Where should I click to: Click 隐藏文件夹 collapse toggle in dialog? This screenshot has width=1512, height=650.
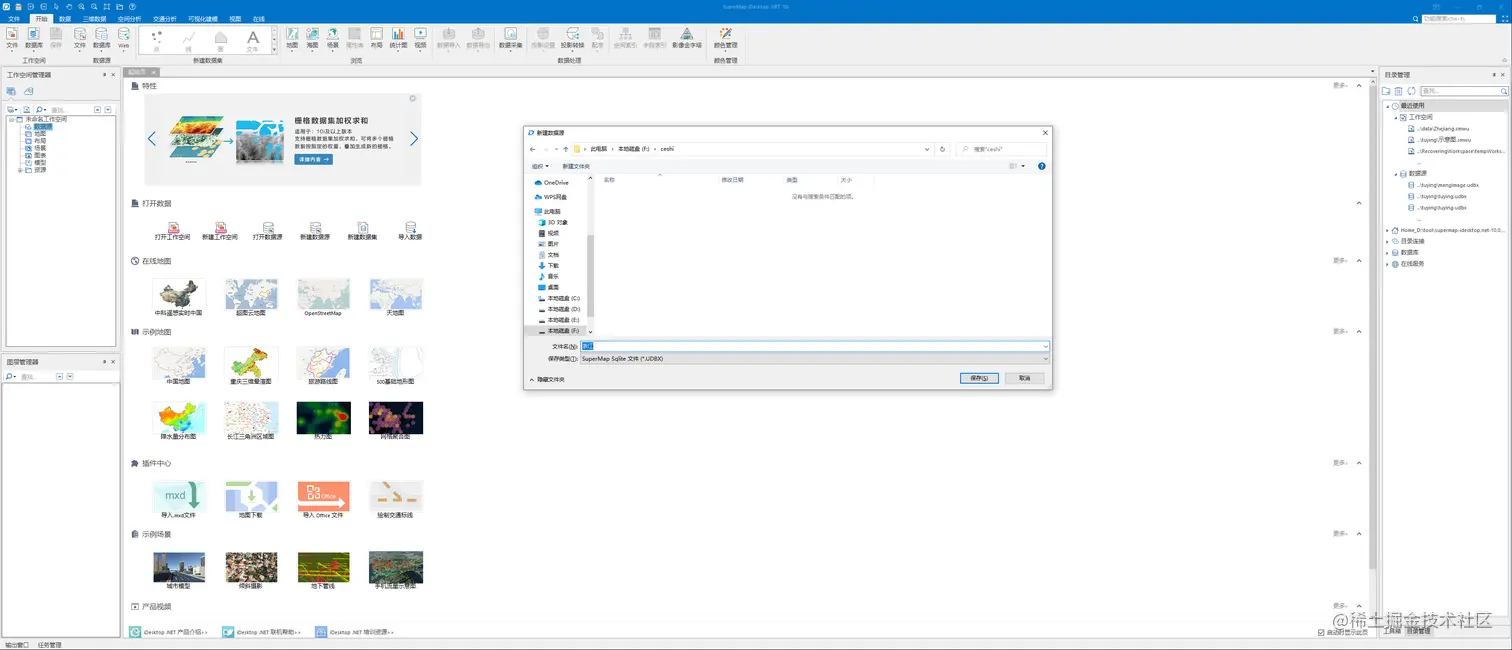(x=548, y=379)
